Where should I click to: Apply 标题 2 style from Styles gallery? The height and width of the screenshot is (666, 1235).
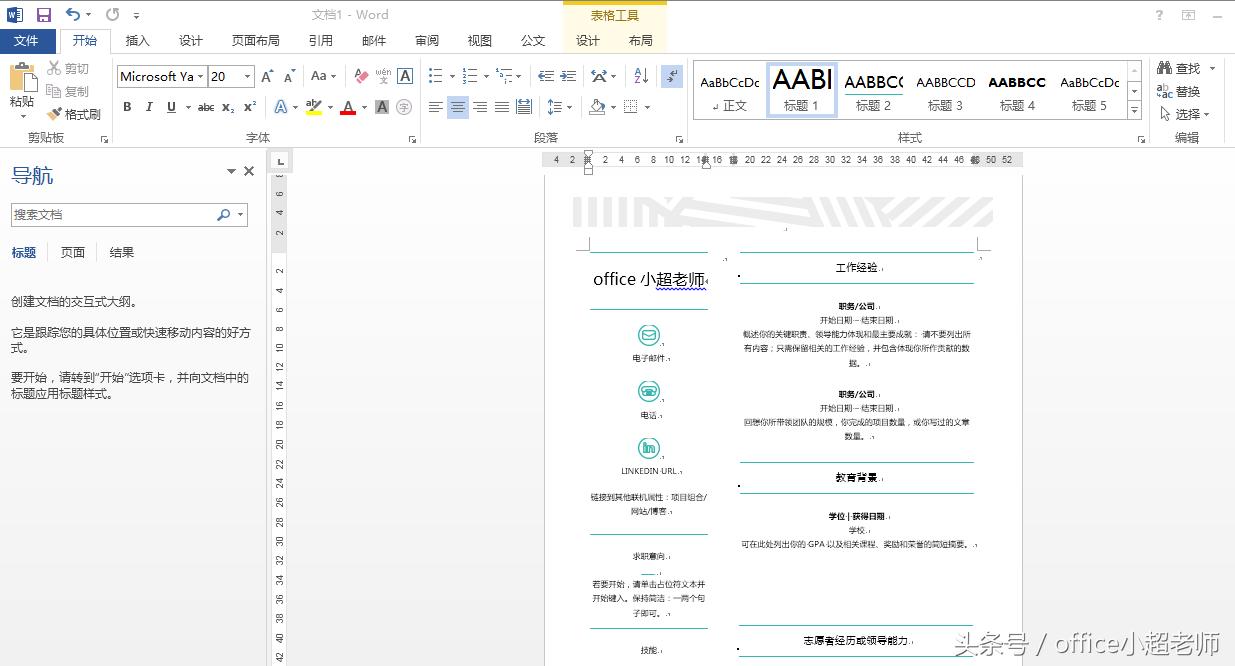pyautogui.click(x=871, y=90)
